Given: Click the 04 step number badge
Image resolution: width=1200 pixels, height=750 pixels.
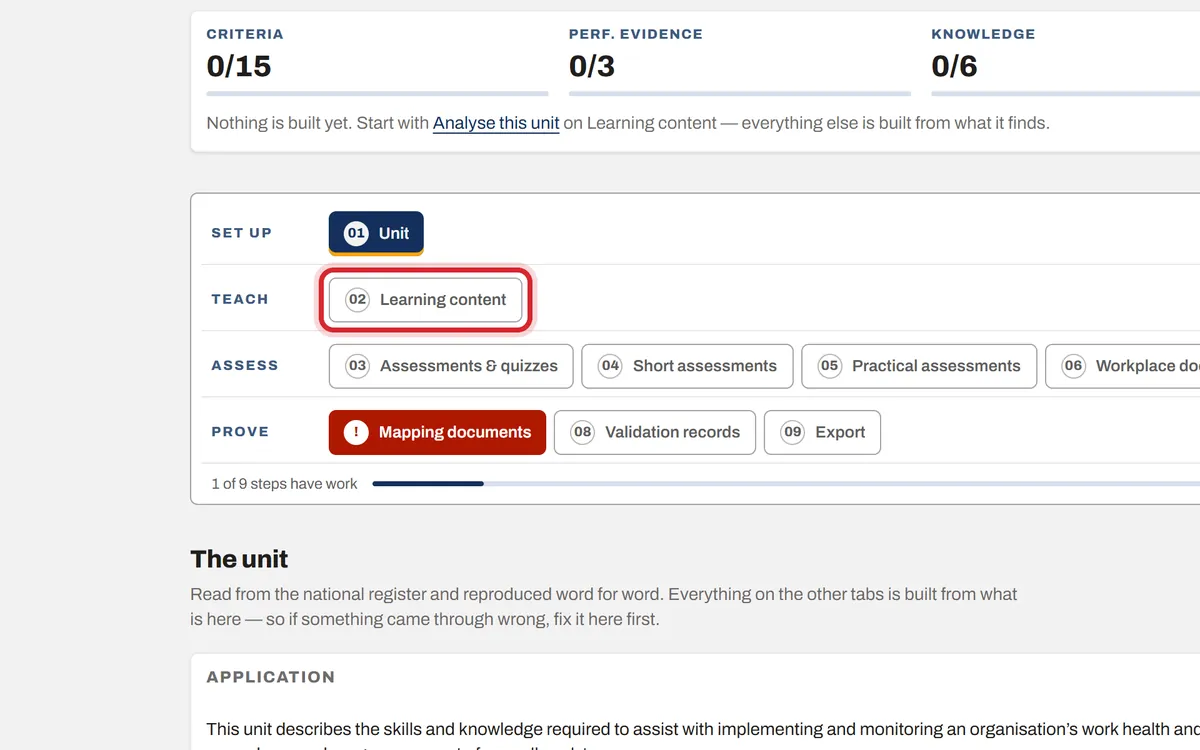Looking at the screenshot, I should 610,366.
